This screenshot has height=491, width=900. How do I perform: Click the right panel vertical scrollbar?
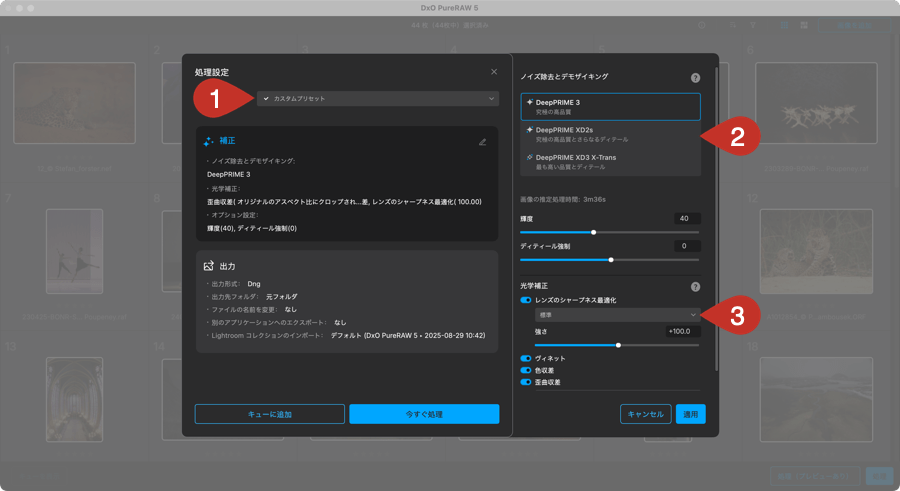[x=716, y=218]
